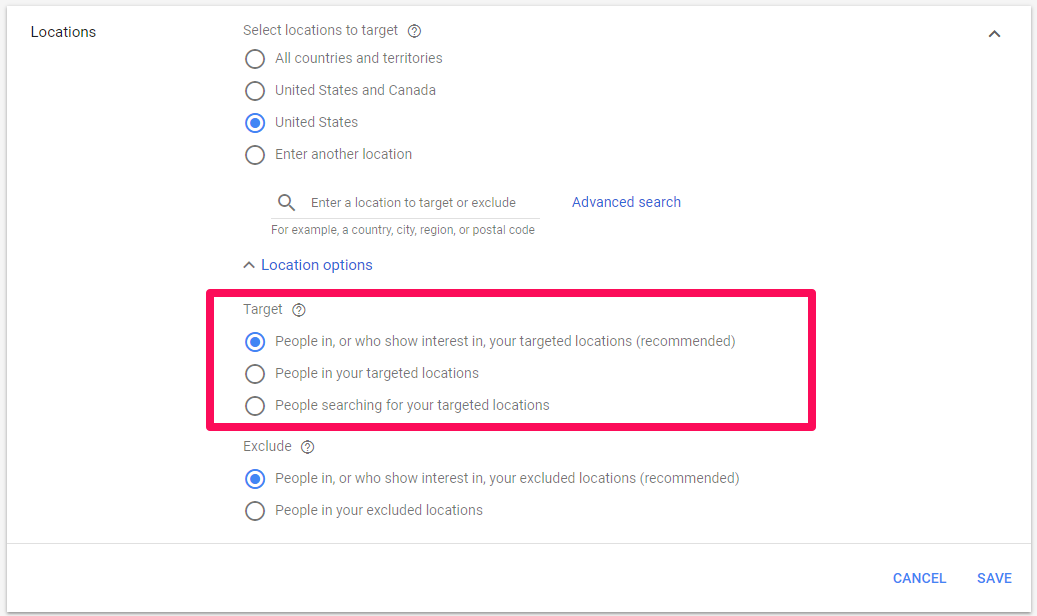This screenshot has height=616, width=1037.
Task: Click the help icon beside Target
Action: click(299, 310)
